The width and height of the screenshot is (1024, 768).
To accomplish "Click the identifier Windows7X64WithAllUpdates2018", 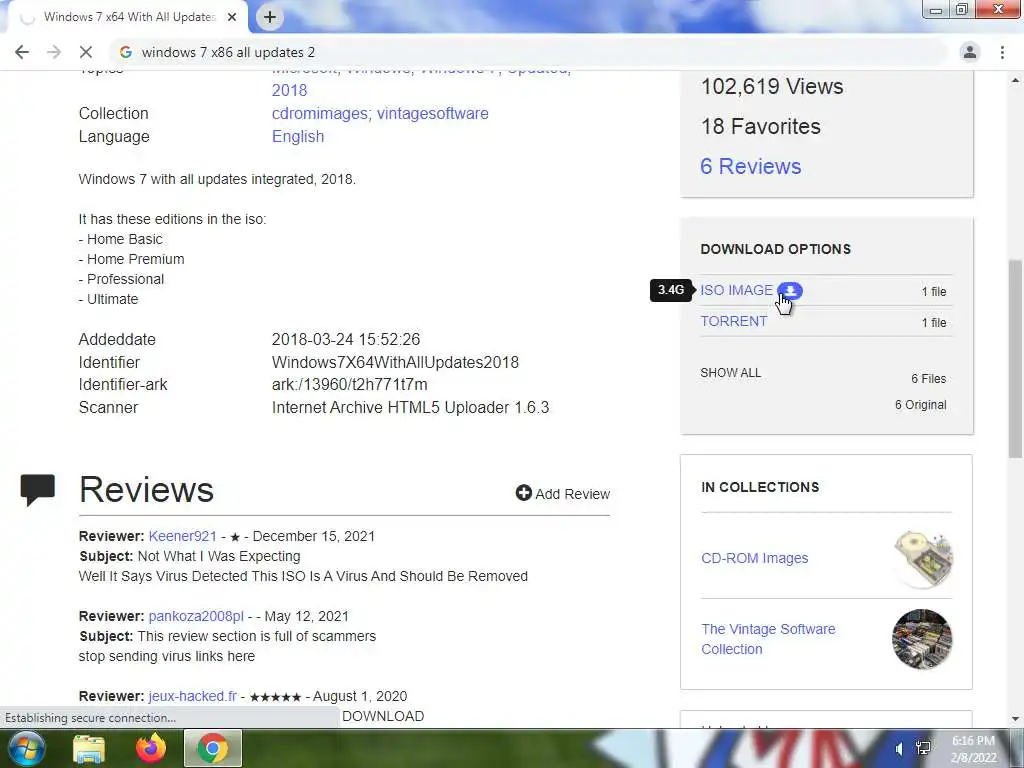I will [395, 362].
